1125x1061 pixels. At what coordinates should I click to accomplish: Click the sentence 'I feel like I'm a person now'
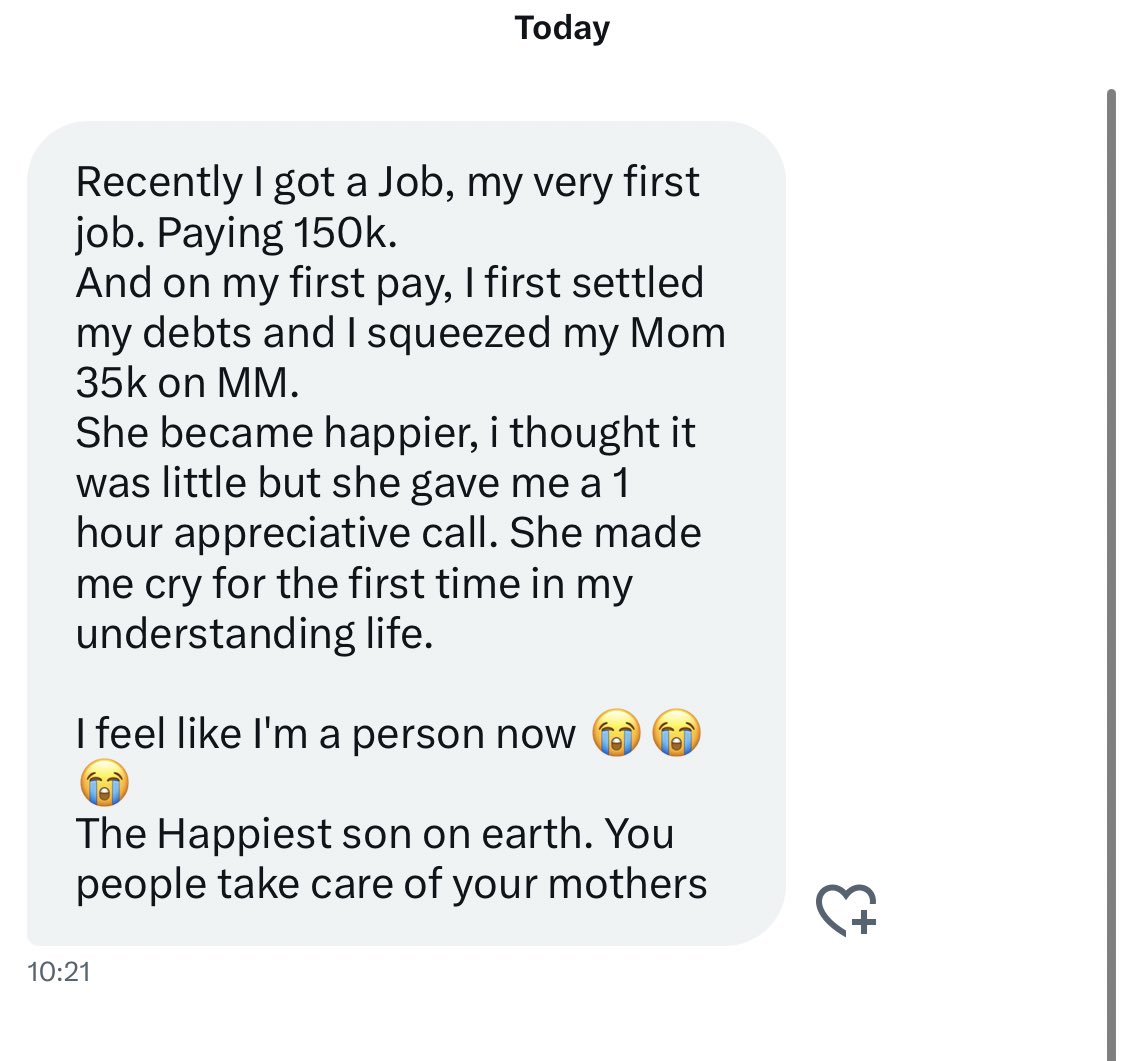click(x=326, y=734)
